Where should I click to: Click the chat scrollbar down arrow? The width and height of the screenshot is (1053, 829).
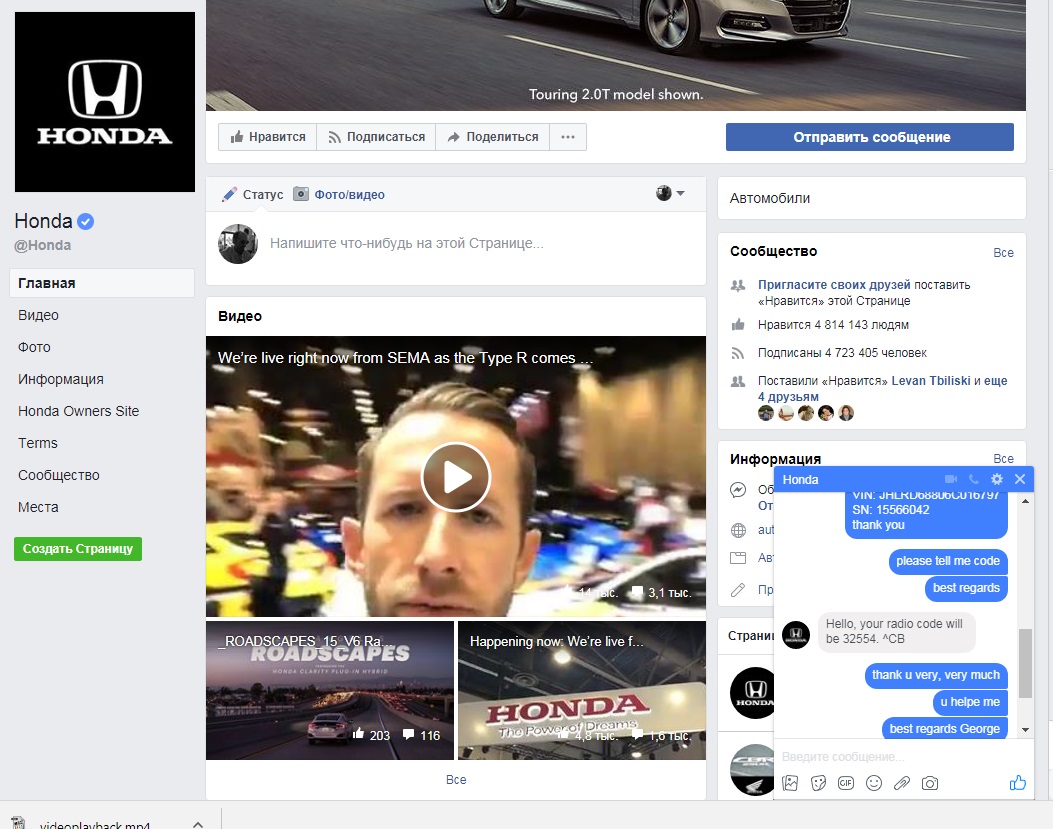point(1025,730)
